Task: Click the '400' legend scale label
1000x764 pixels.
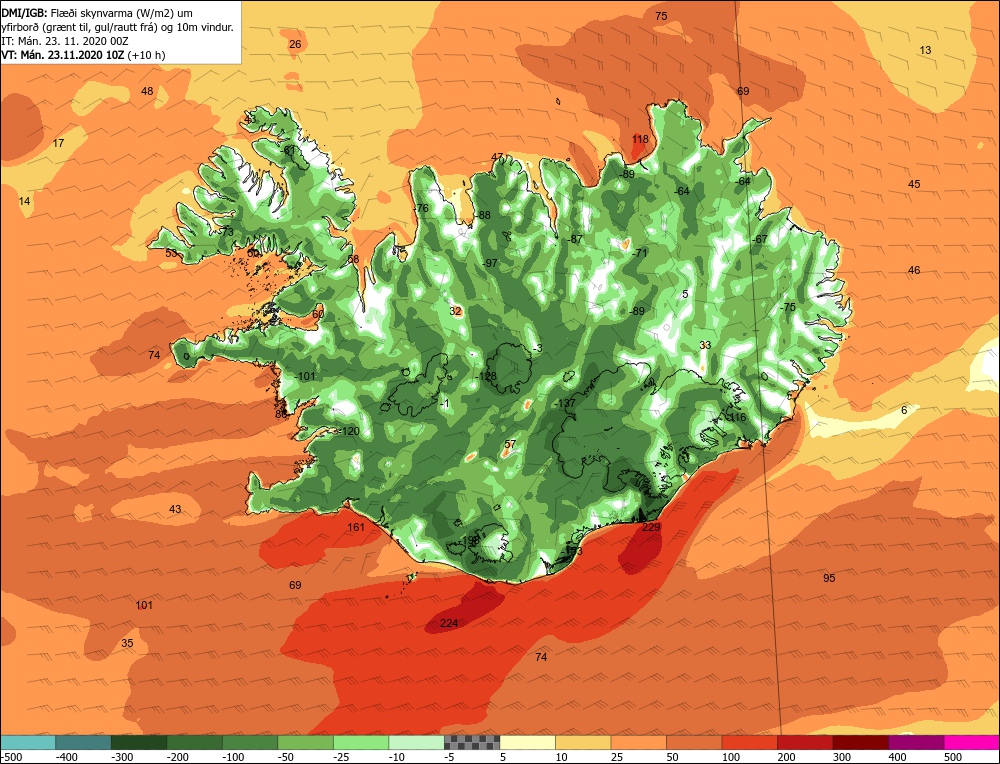Action: 897,757
